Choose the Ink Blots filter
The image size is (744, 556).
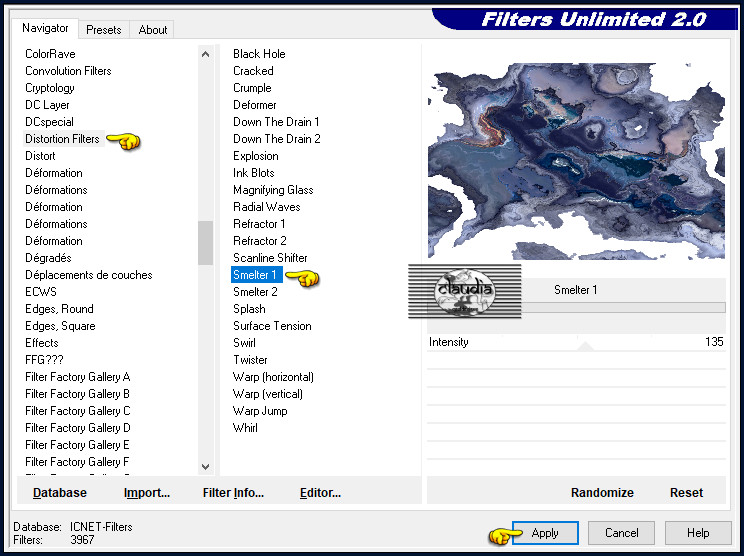point(253,173)
